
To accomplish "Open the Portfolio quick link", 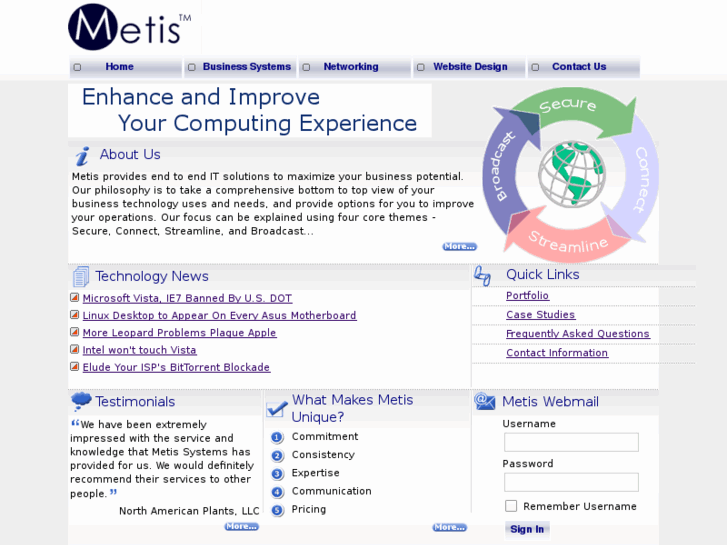I will [528, 295].
